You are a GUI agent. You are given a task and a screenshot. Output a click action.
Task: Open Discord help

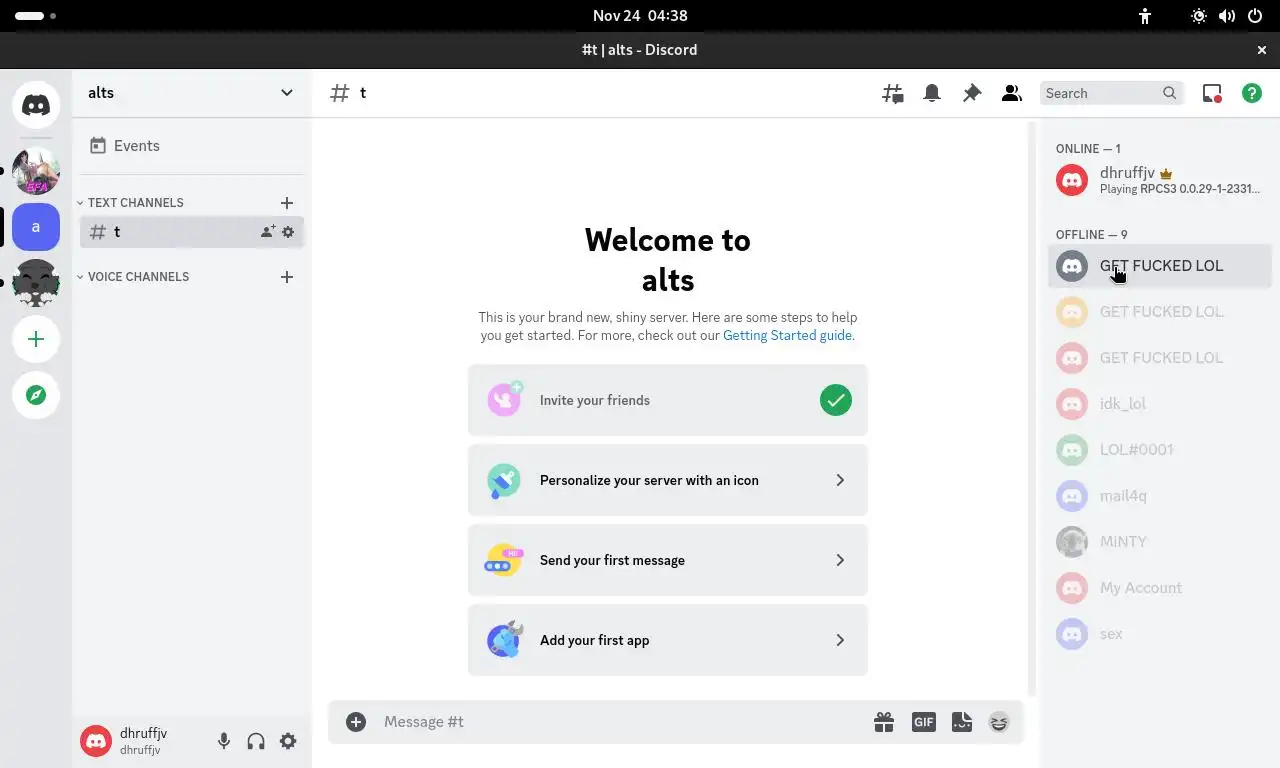1252,93
